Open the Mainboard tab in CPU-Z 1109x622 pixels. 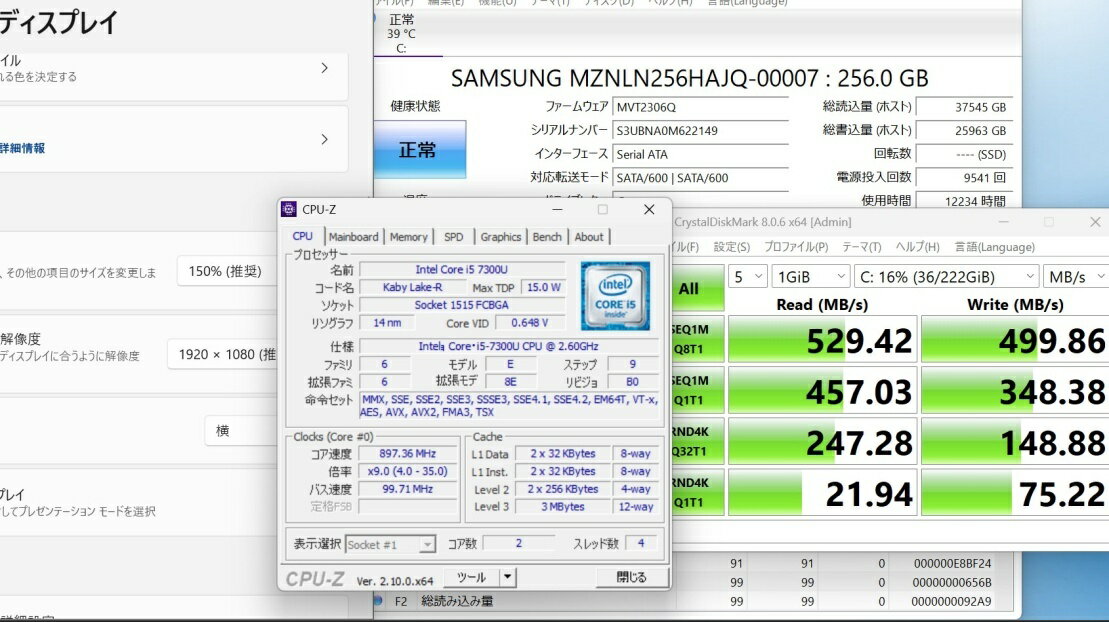(x=354, y=237)
